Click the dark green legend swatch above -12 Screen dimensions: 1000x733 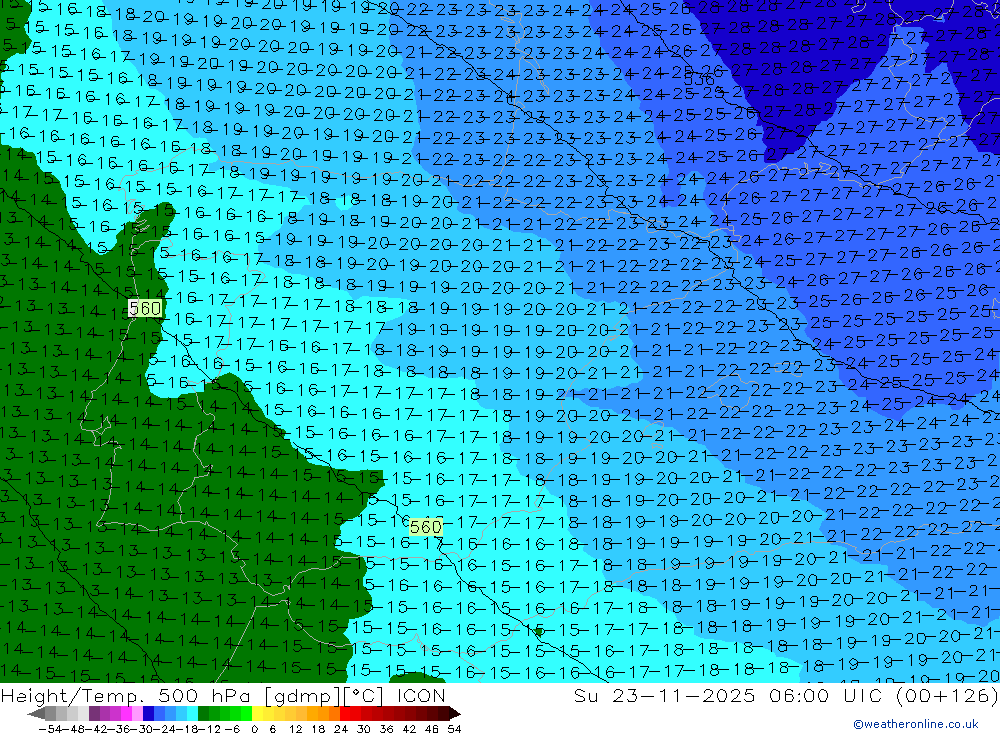[x=203, y=713]
